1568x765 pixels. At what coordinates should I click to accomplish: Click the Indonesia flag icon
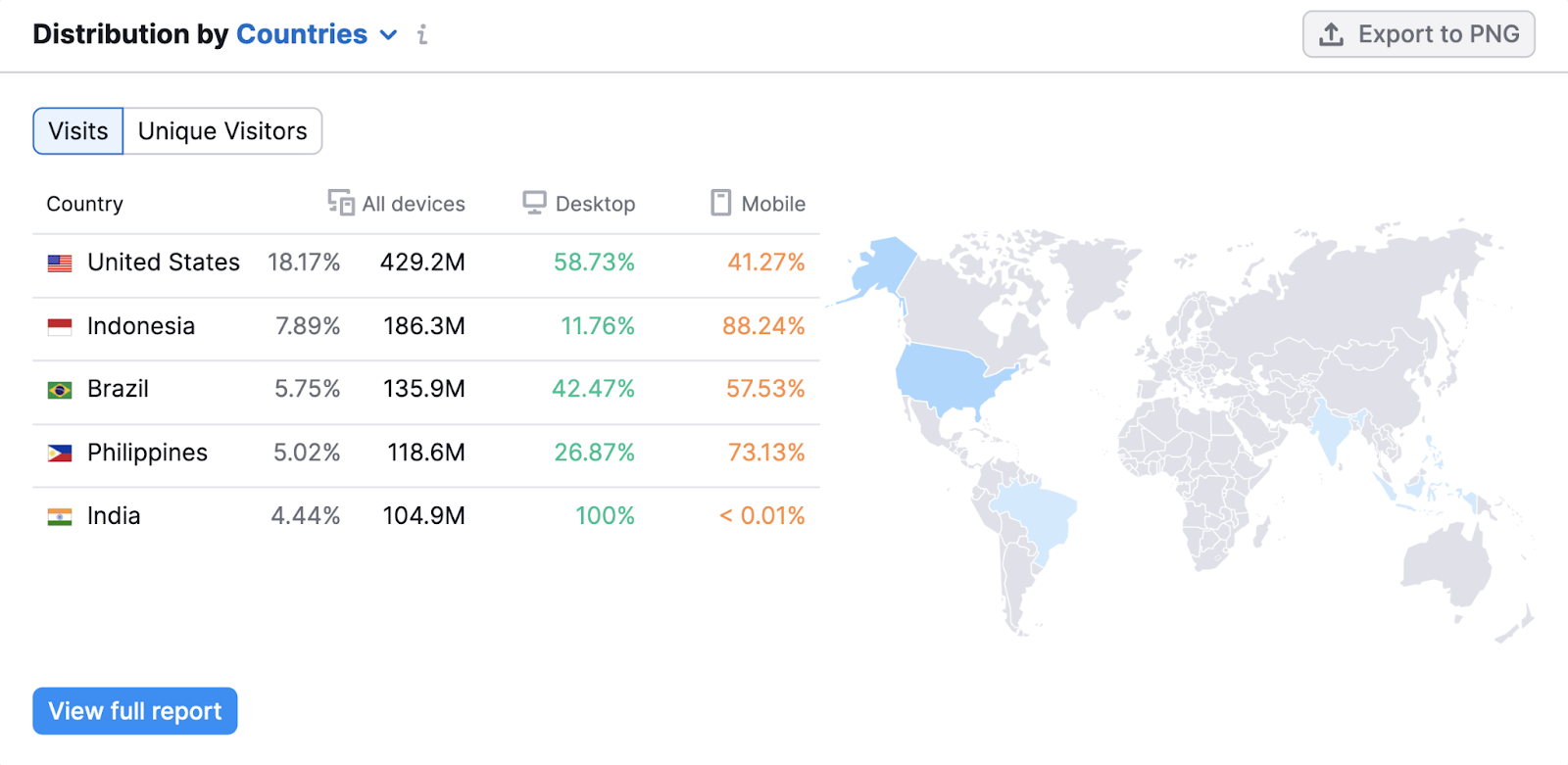pyautogui.click(x=60, y=326)
